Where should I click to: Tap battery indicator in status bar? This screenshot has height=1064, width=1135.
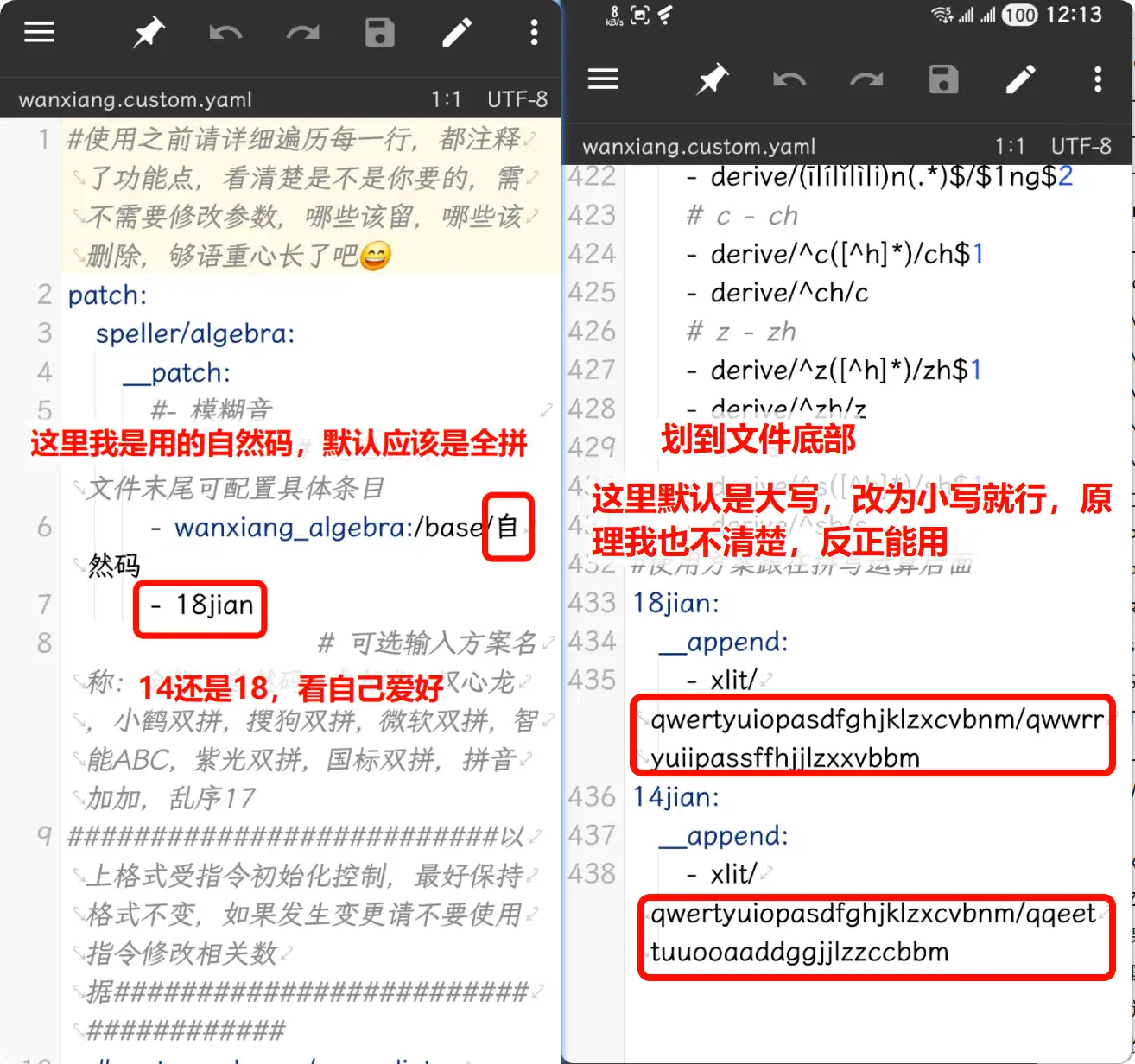click(x=1019, y=15)
